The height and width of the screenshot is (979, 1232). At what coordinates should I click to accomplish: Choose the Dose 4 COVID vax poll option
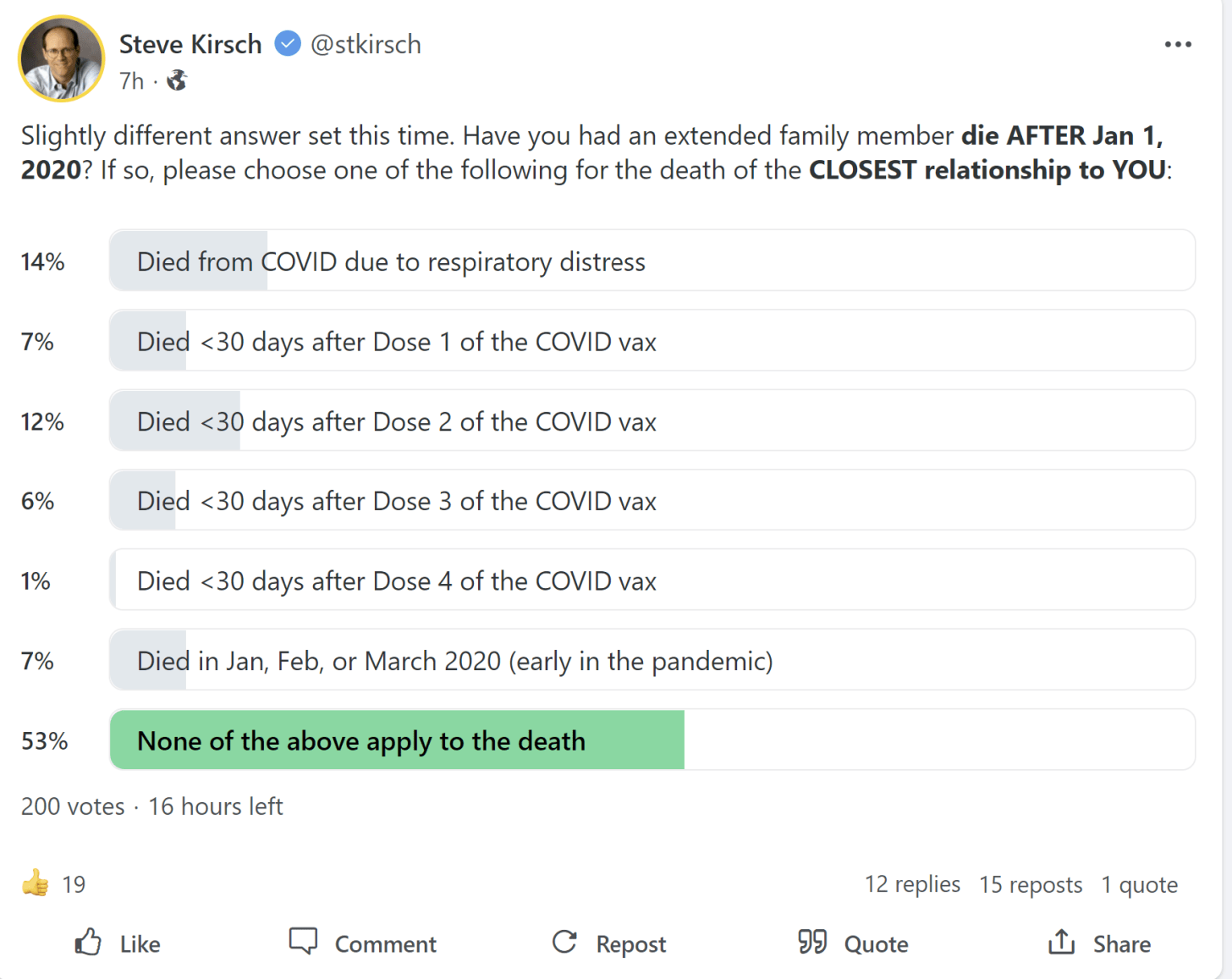(x=652, y=580)
